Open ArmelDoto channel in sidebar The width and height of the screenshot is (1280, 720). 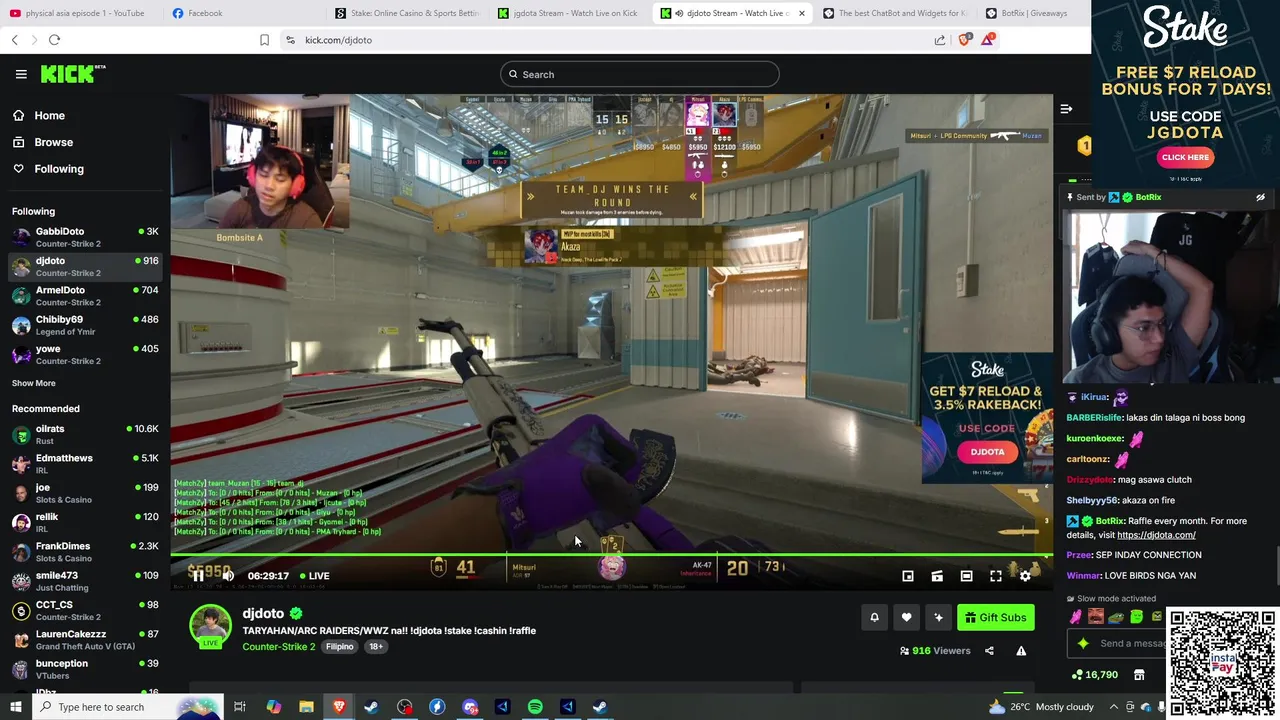85,295
